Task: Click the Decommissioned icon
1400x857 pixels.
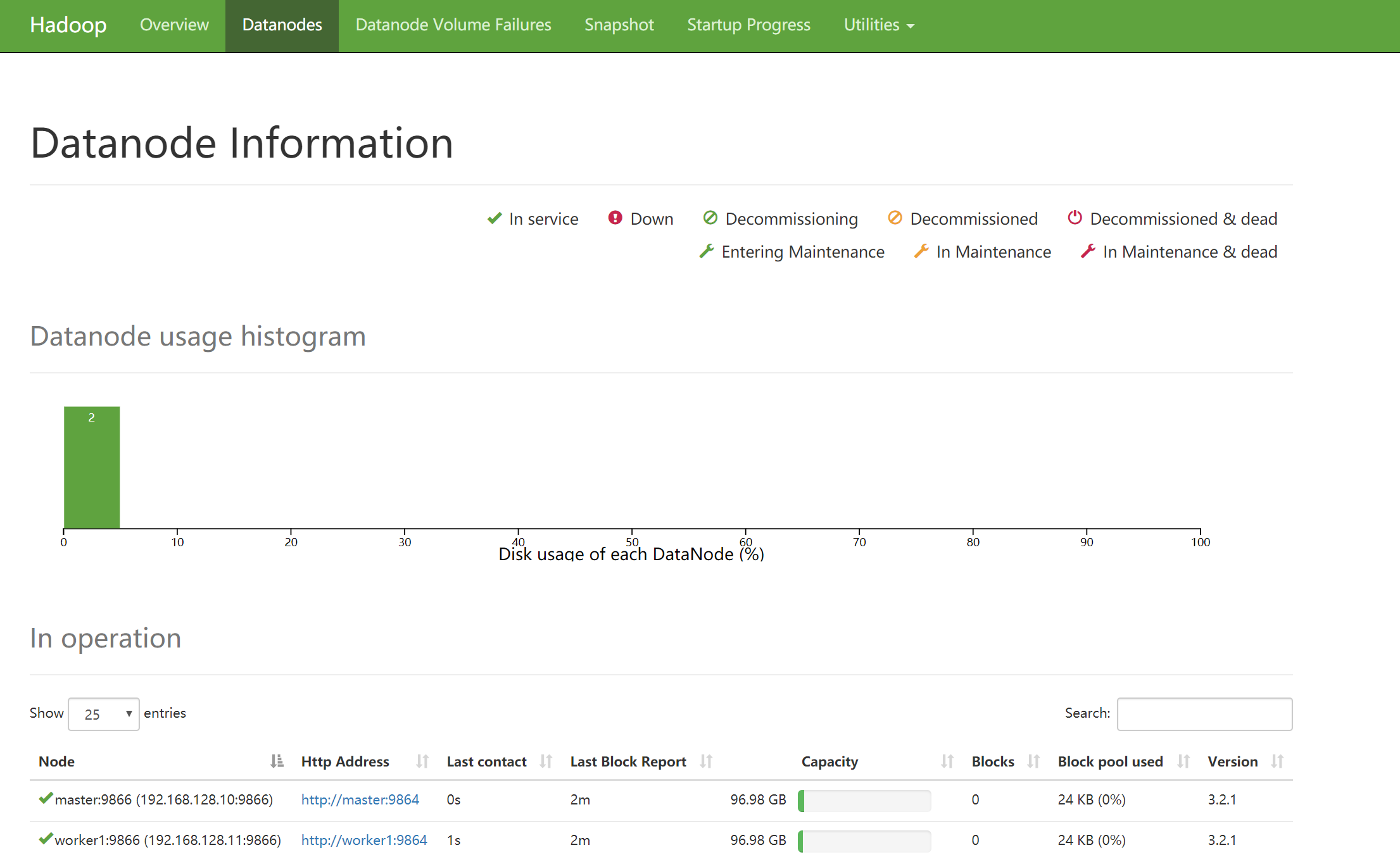Action: pos(893,218)
